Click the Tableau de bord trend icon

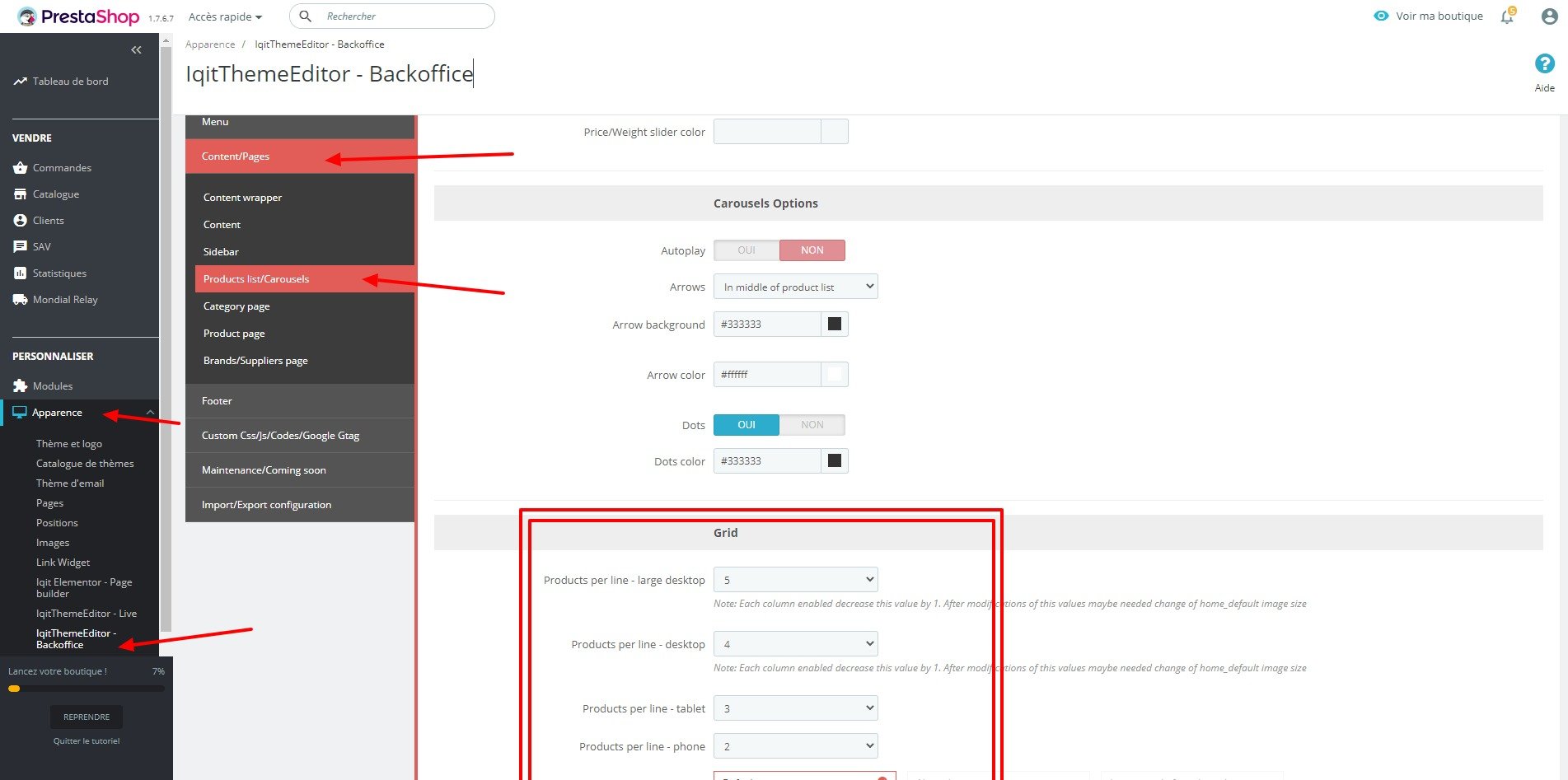point(20,82)
